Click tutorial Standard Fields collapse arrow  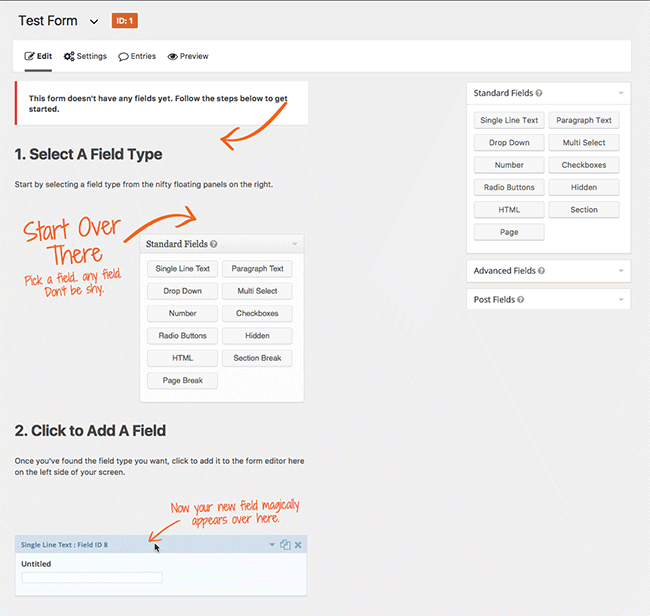[x=295, y=244]
